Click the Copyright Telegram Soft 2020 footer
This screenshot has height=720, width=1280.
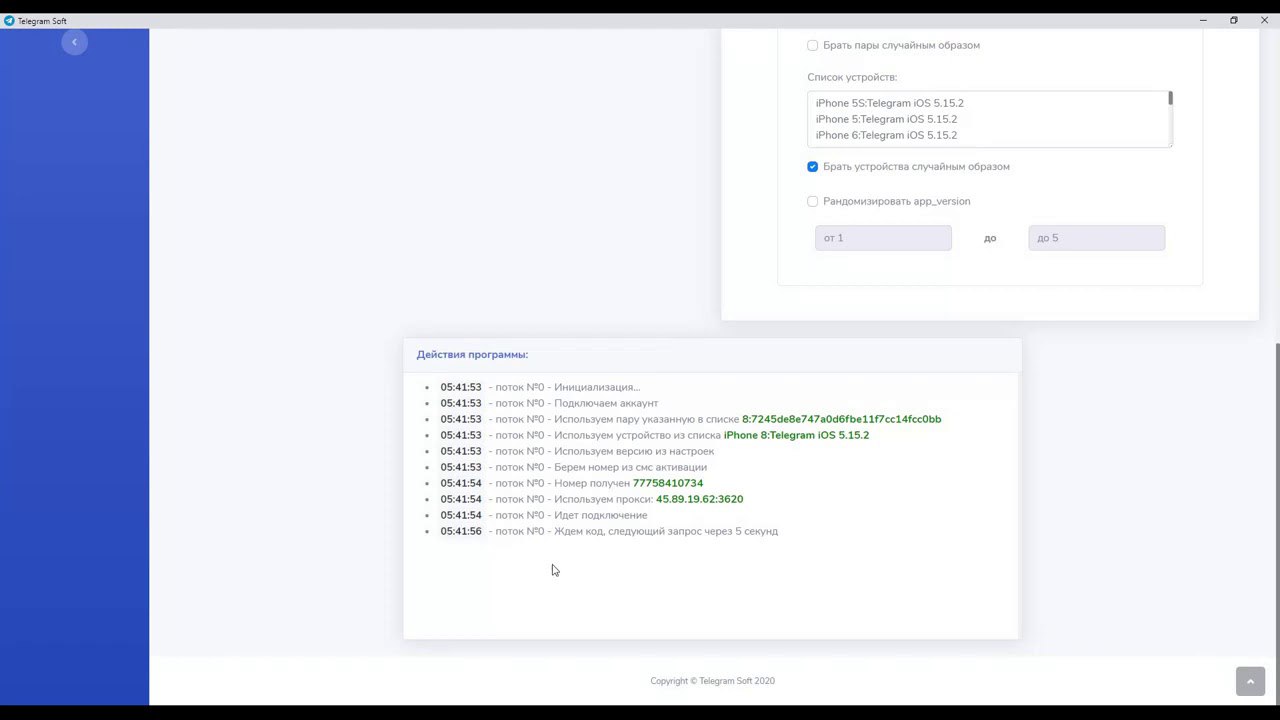click(x=712, y=681)
